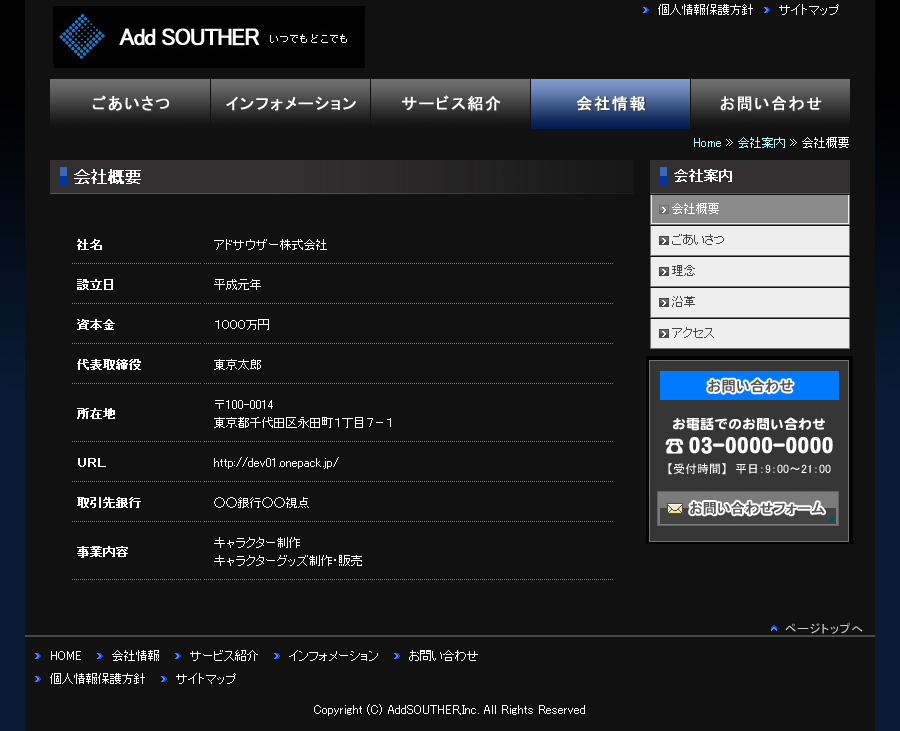
Task: Open 個人情報保護方針 link in the header
Action: [x=705, y=10]
